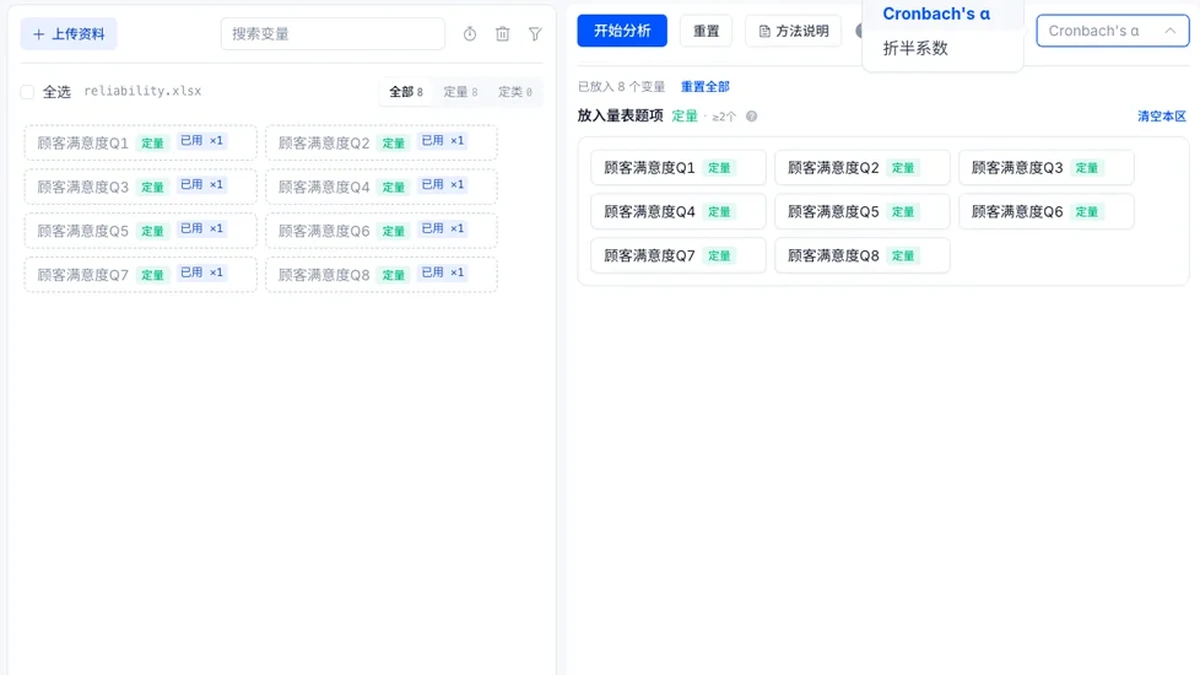Click 顾客满意度Q6 chip in the scale items box
Screen dimensions: 1200x675
tap(1046, 212)
